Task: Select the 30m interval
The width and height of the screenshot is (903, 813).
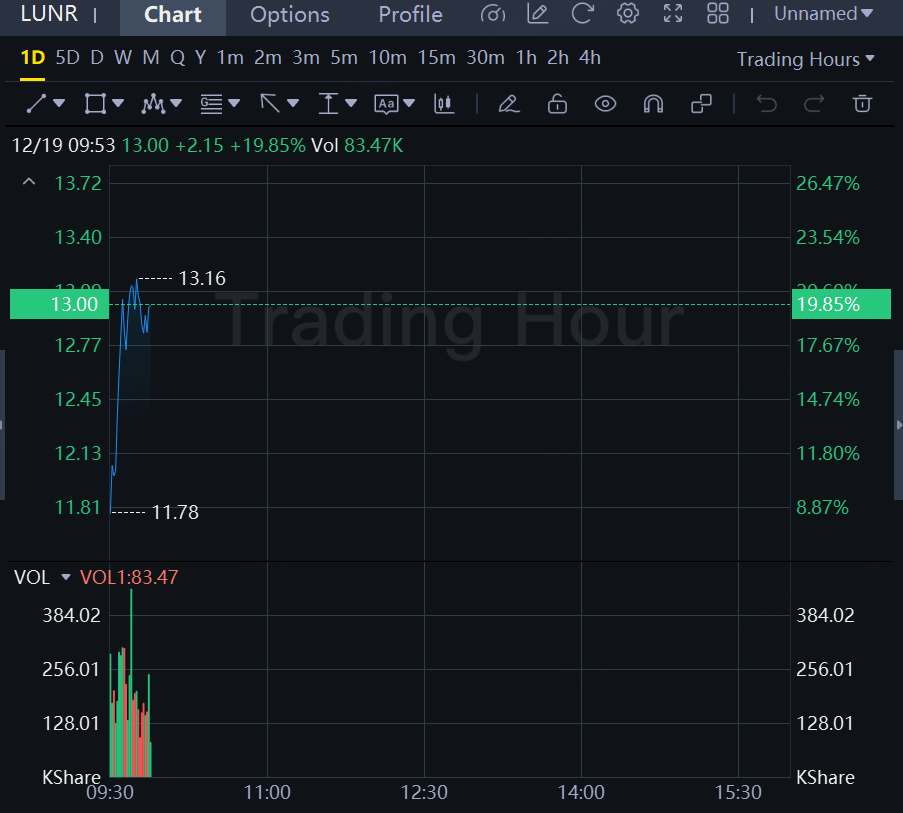Action: [x=485, y=58]
